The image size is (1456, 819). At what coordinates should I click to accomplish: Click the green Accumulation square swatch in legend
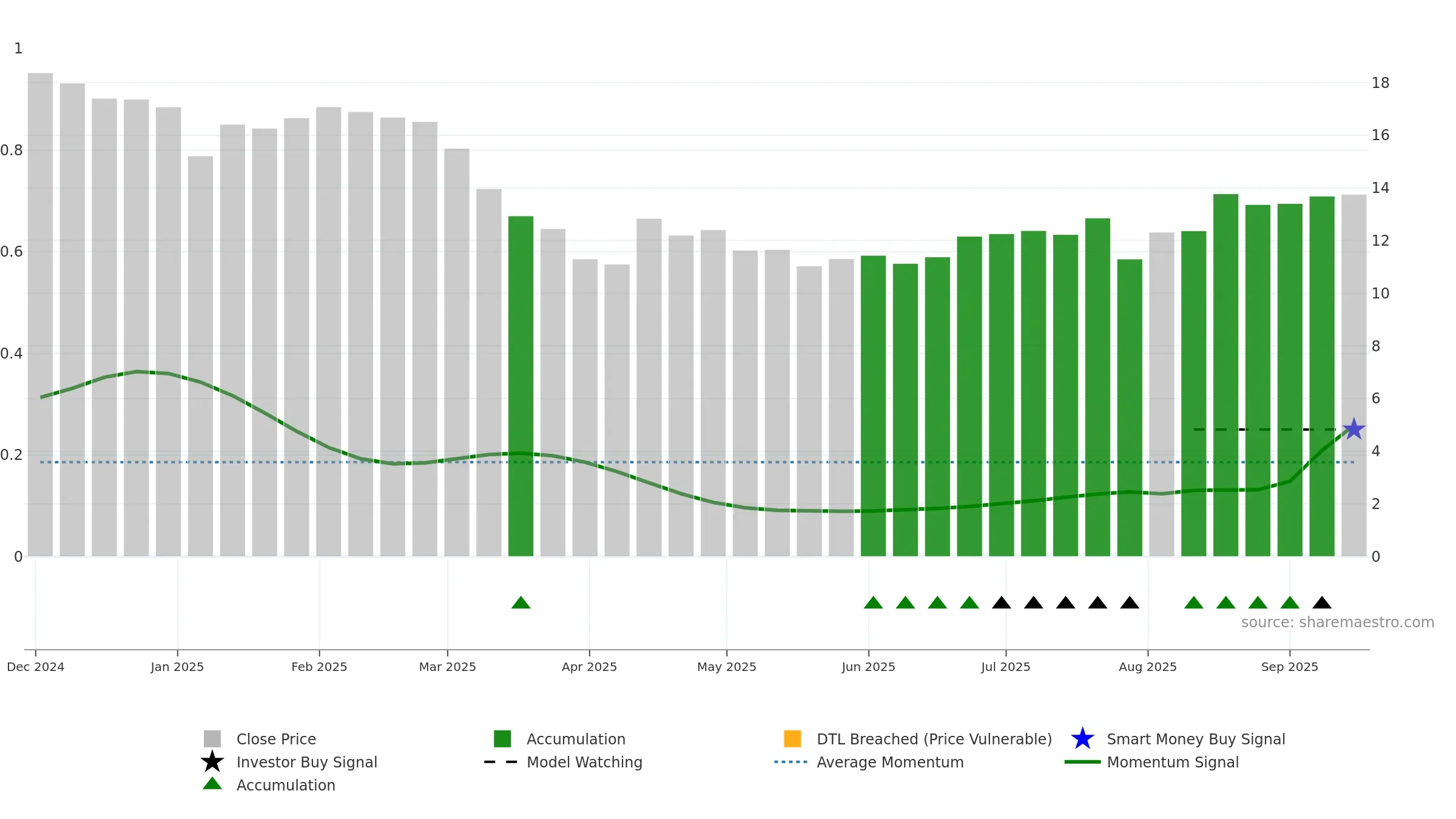click(x=502, y=739)
